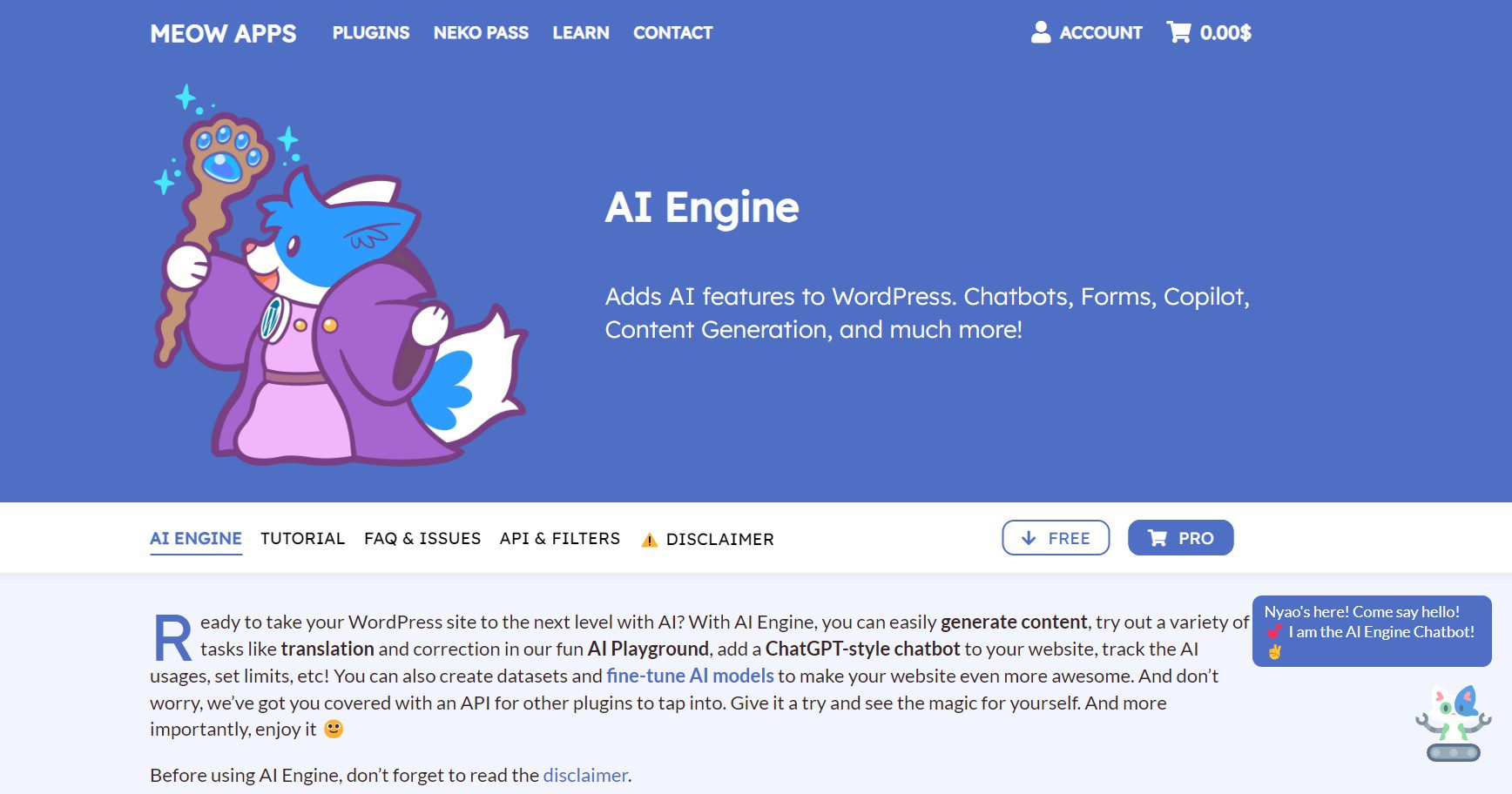
Task: Open the Account icon in the header
Action: [x=1040, y=33]
